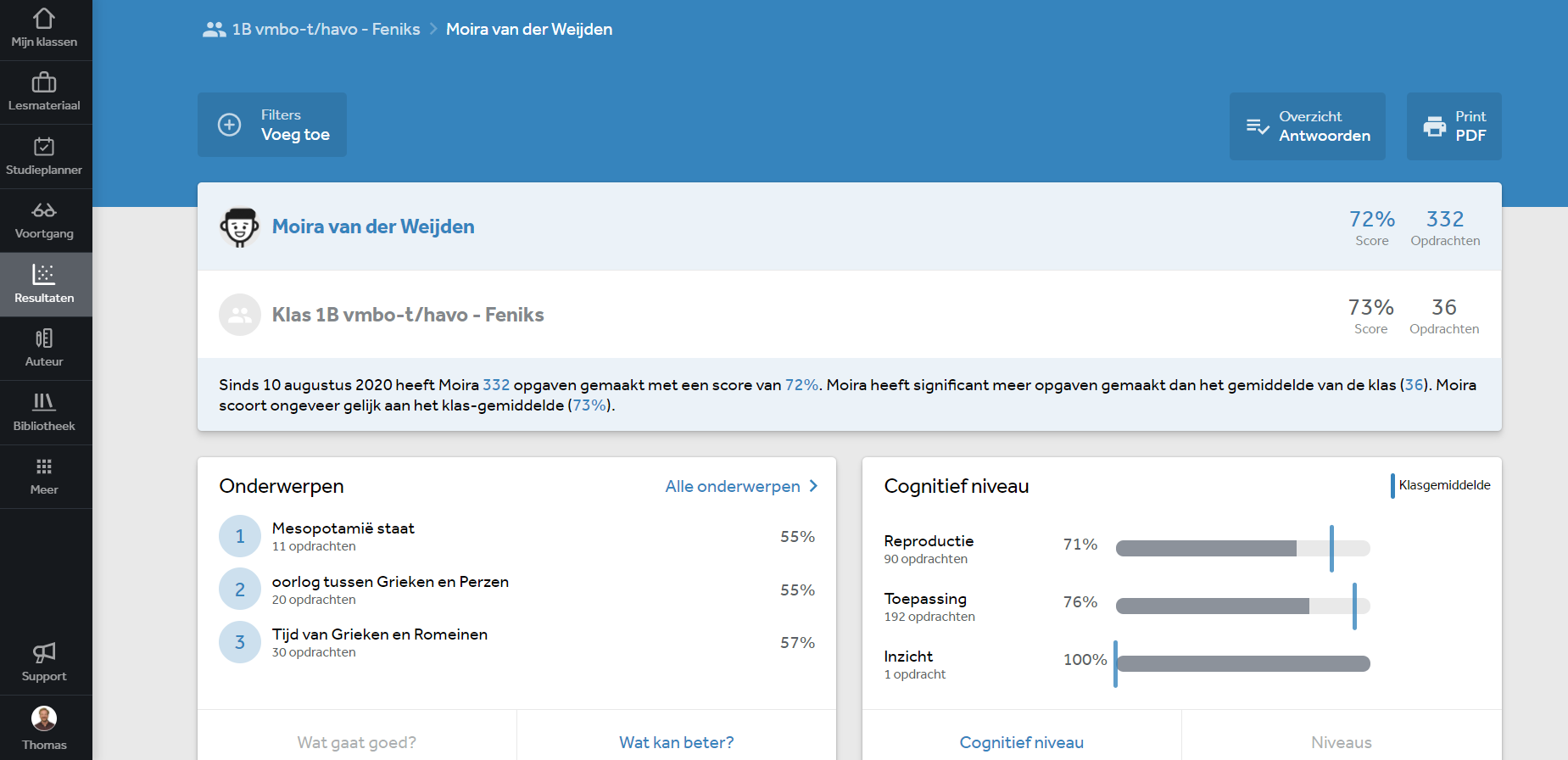Image resolution: width=1568 pixels, height=760 pixels.
Task: Open Mijn klassen home icon
Action: [44, 19]
